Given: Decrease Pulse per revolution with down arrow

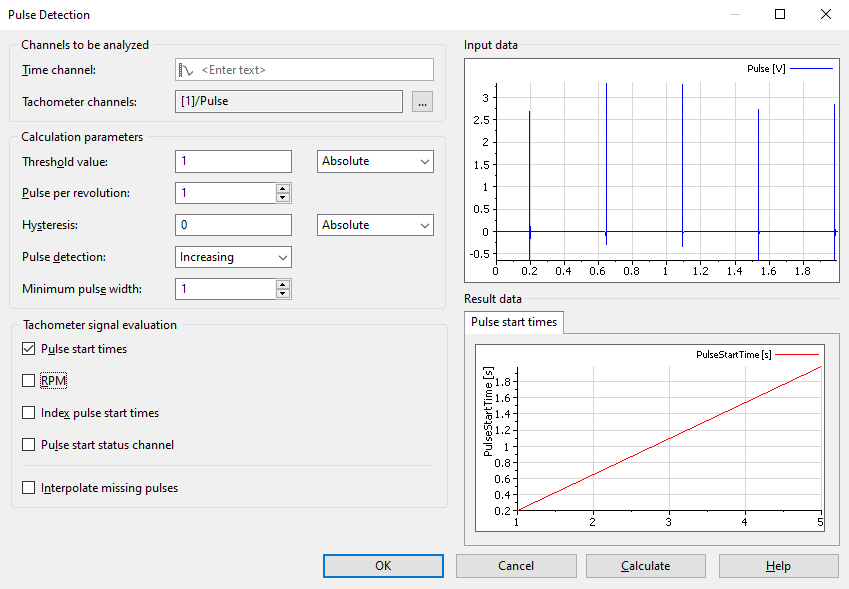Looking at the screenshot, I should (283, 198).
